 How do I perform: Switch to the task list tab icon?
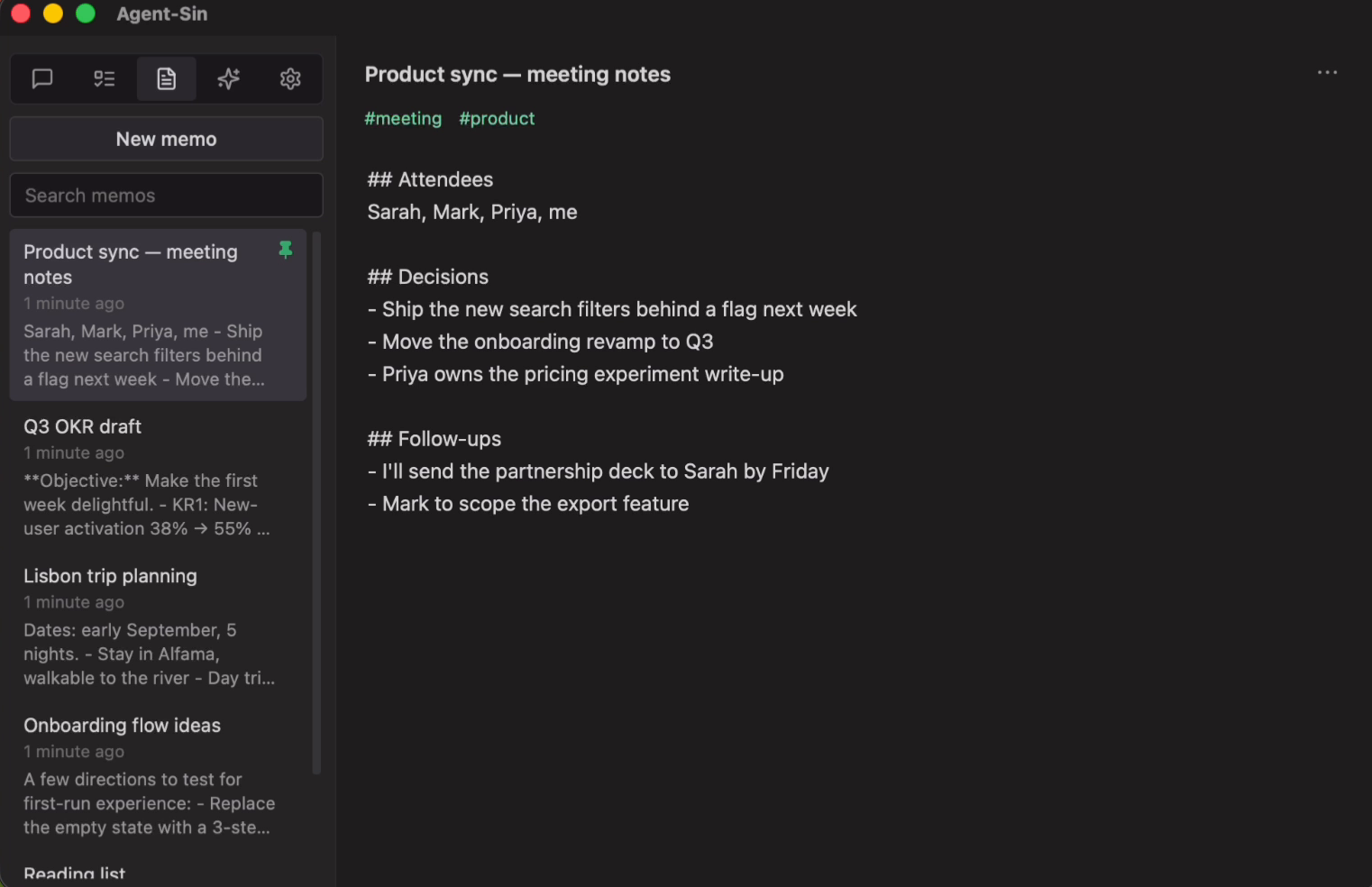pos(105,79)
